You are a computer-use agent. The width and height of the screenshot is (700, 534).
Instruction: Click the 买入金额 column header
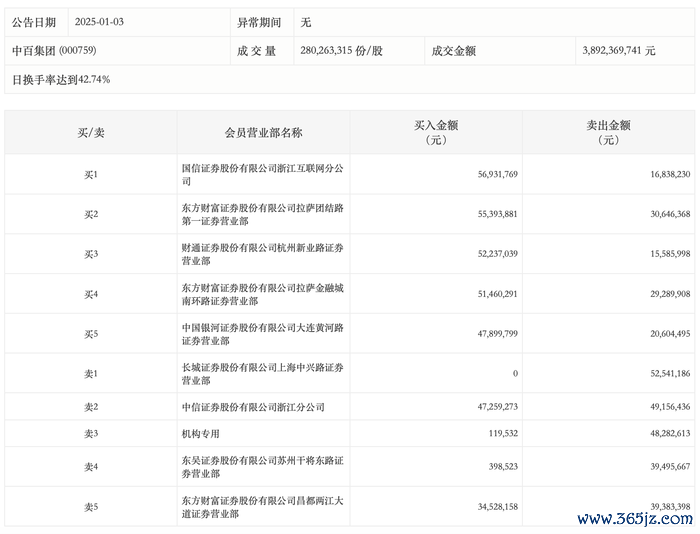[436, 132]
